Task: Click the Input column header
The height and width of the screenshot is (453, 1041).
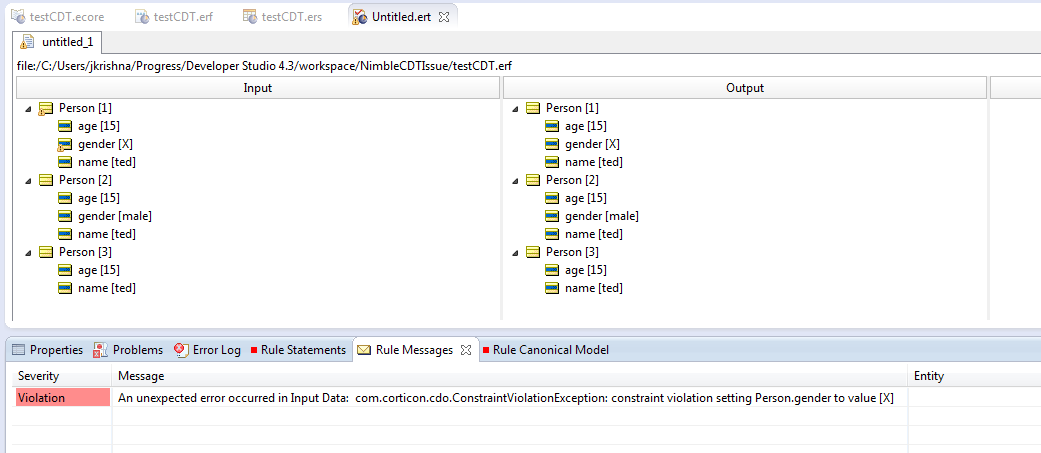Action: [258, 88]
